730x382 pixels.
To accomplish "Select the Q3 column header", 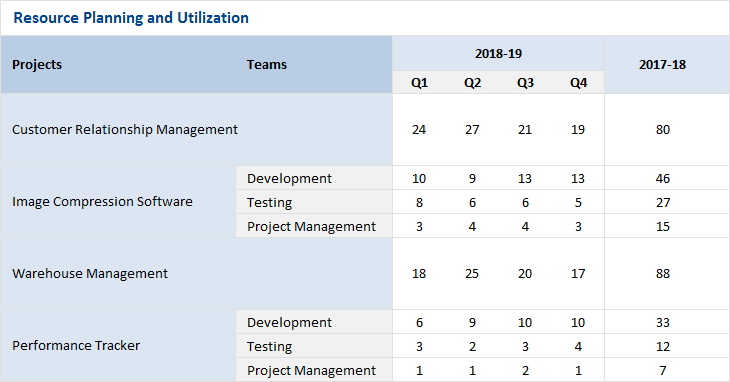I will (525, 82).
